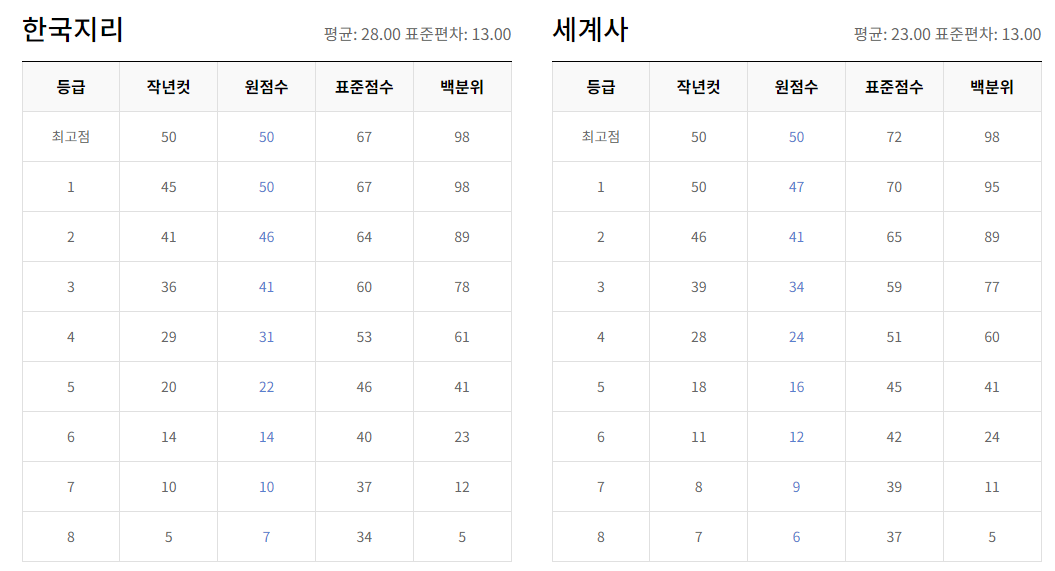Click 표준점수 column header in 세계사 table
The image size is (1055, 571).
point(894,87)
